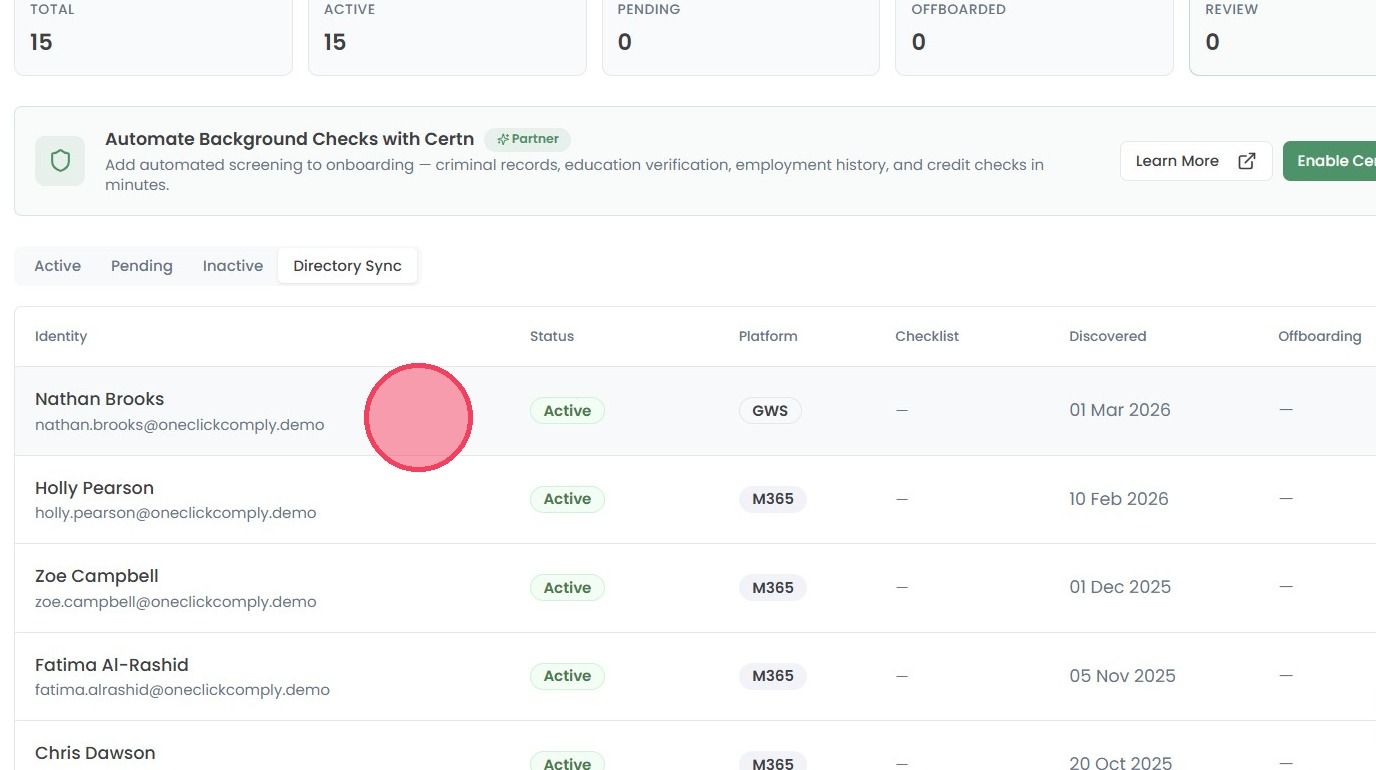This screenshot has height=770, width=1376.
Task: Open Holly Pearson identity row
Action: [695, 499]
